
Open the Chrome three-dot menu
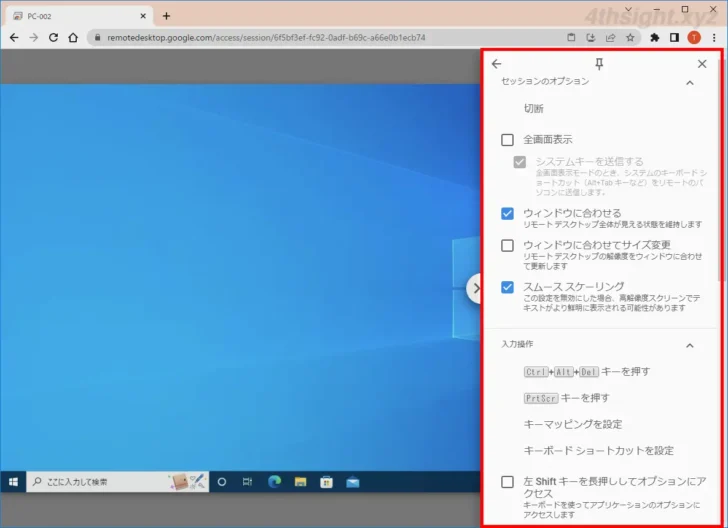click(714, 38)
